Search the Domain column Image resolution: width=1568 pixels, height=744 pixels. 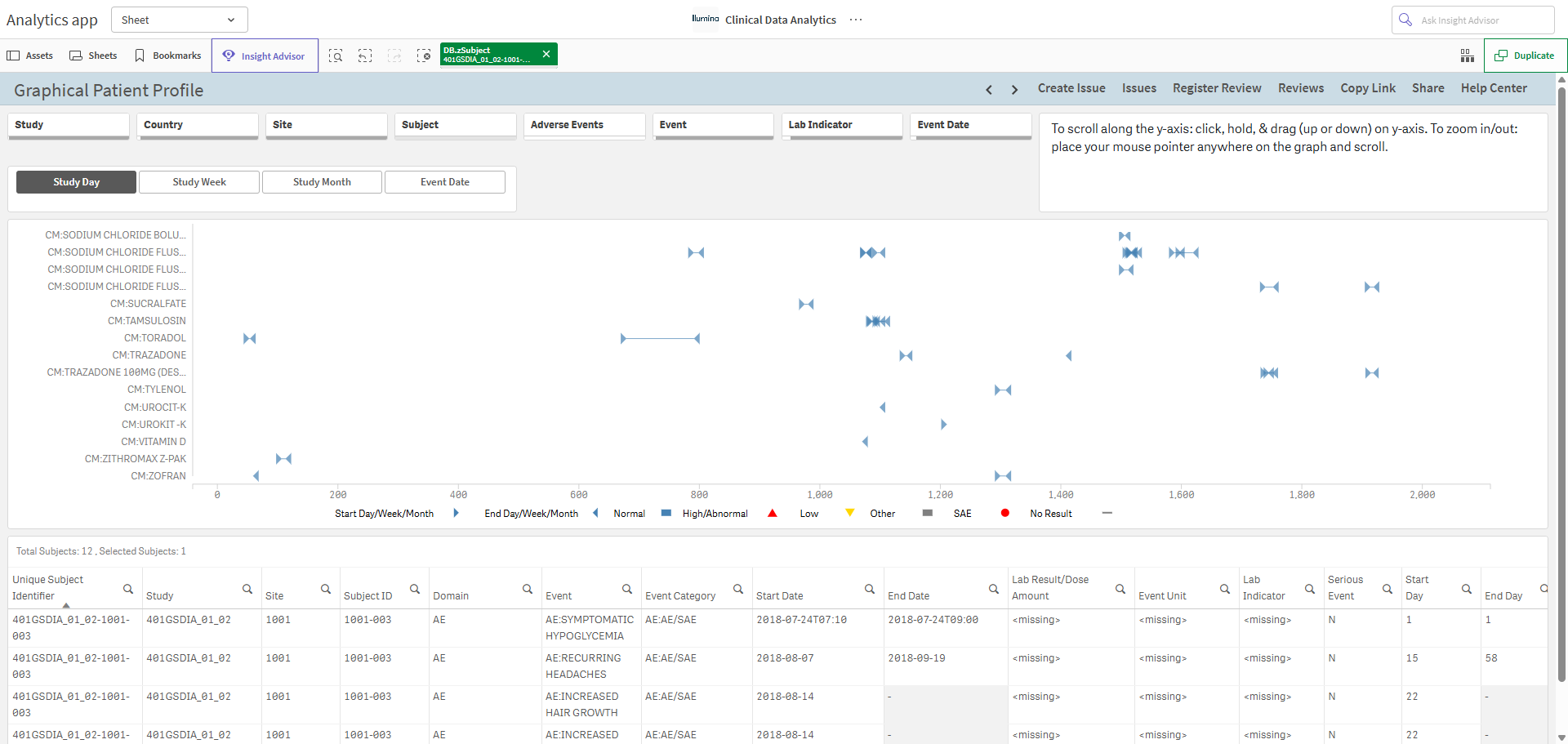coord(528,589)
